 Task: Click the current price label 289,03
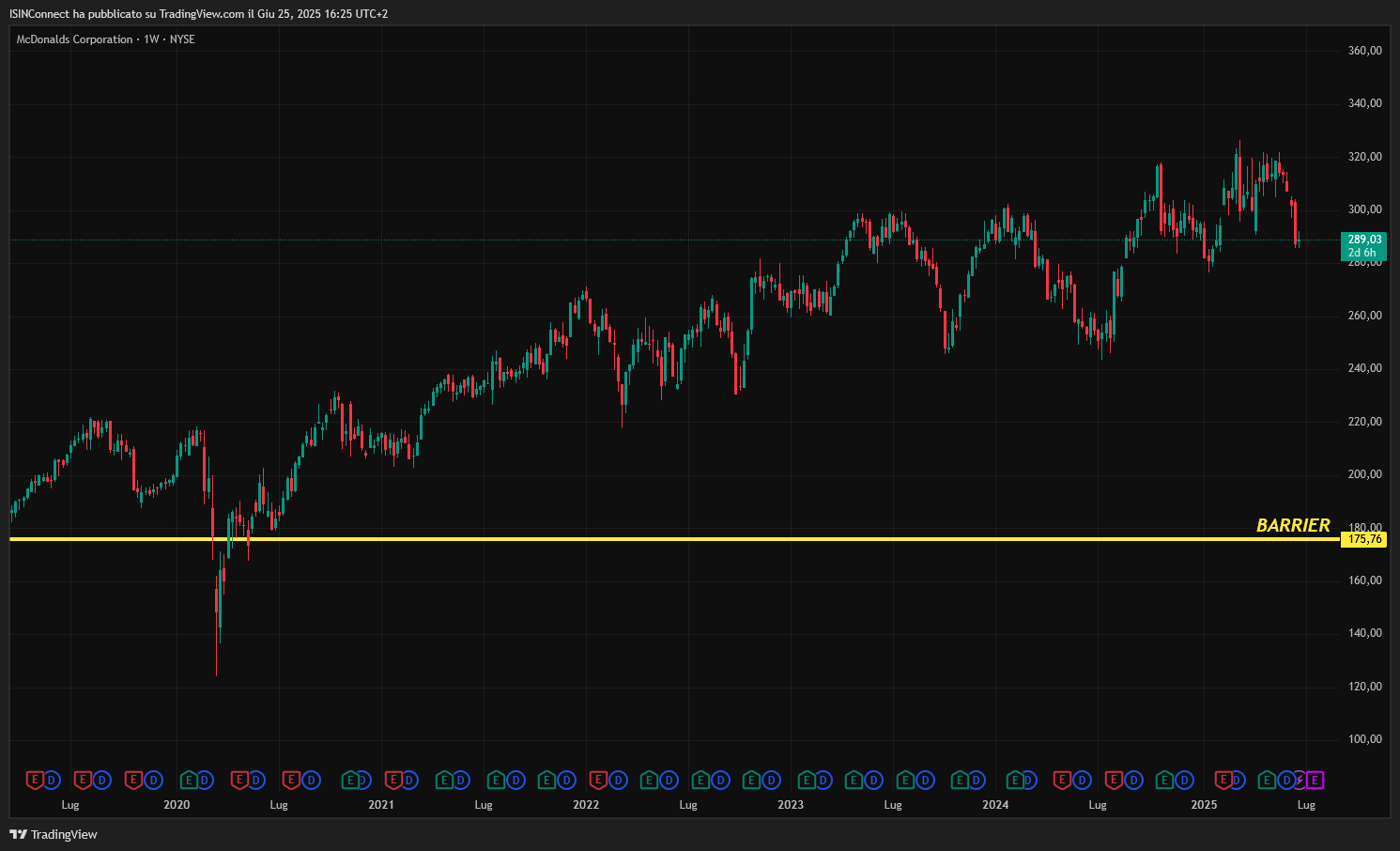[1364, 240]
